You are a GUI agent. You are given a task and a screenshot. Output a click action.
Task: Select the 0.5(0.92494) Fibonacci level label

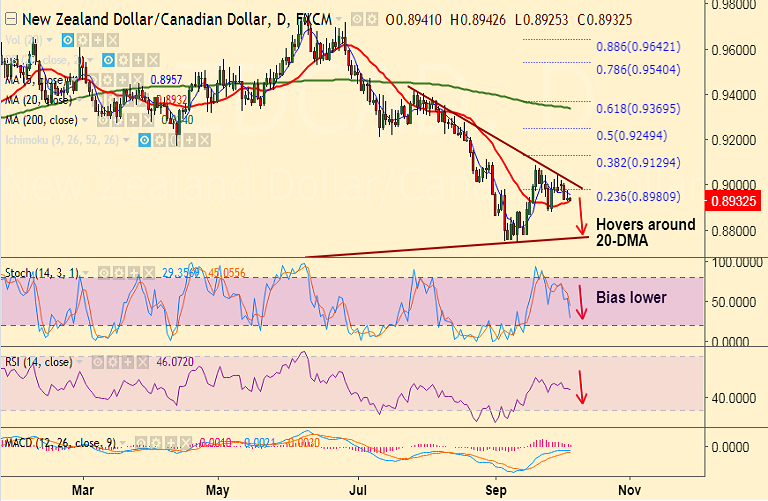(632, 136)
